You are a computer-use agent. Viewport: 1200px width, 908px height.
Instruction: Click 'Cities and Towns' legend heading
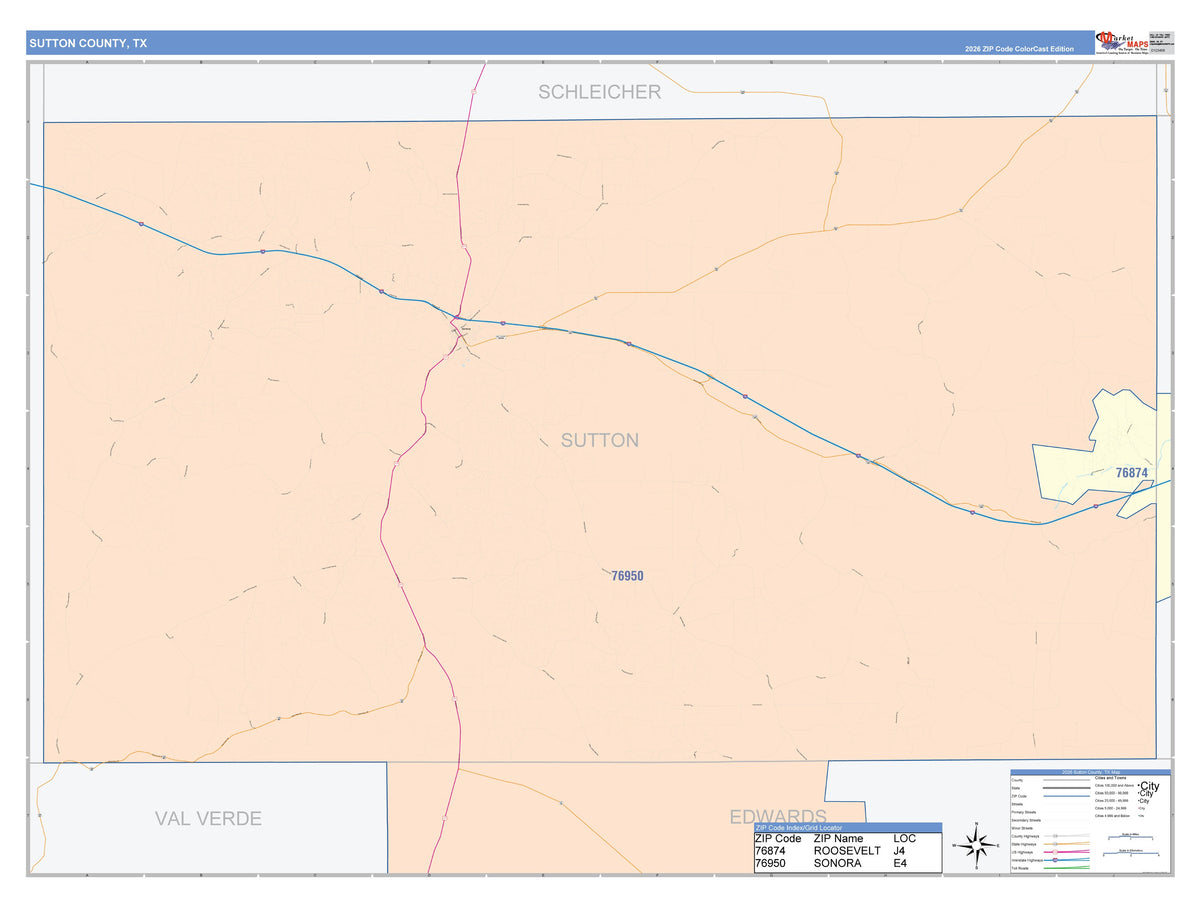pos(1110,778)
